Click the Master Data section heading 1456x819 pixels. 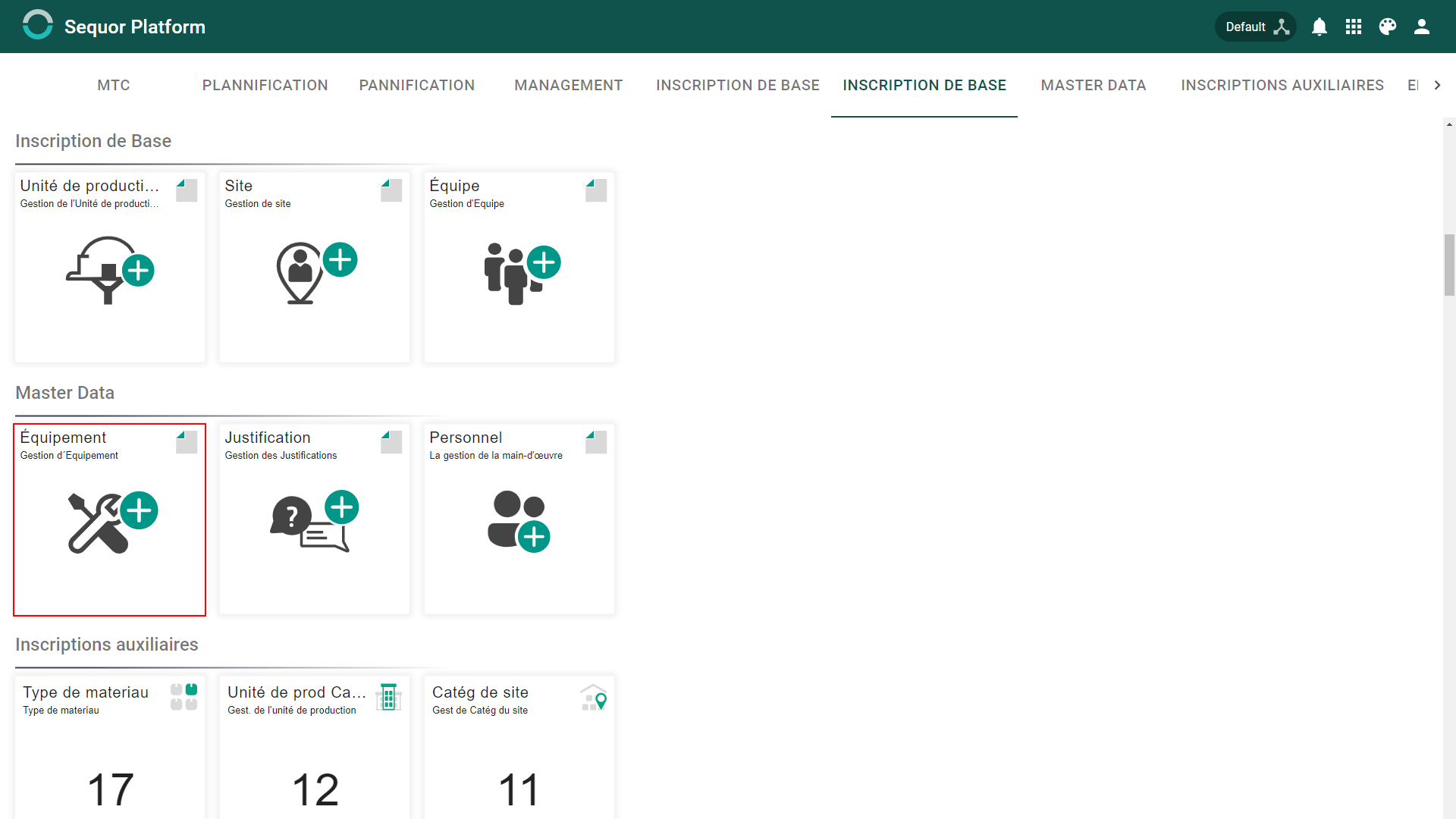coord(65,393)
